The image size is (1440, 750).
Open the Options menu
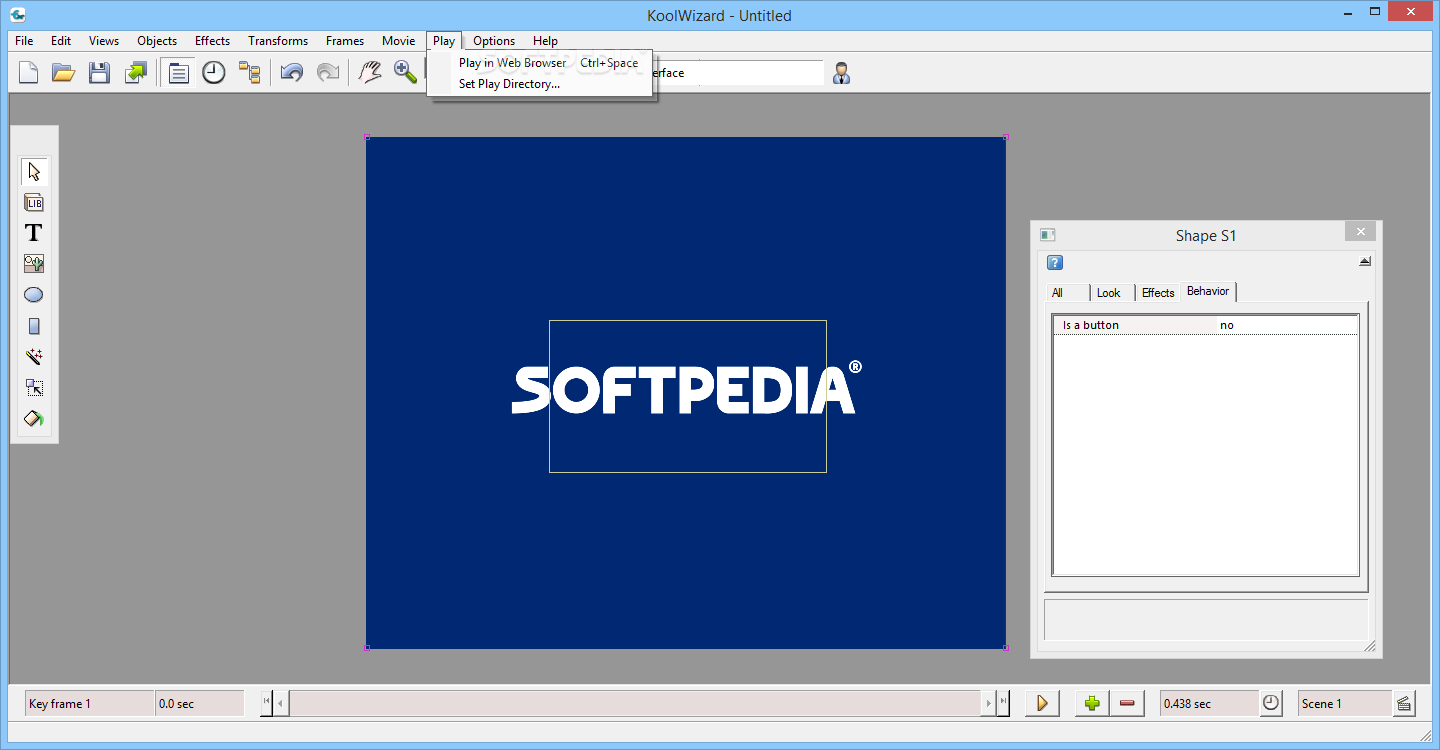point(494,41)
